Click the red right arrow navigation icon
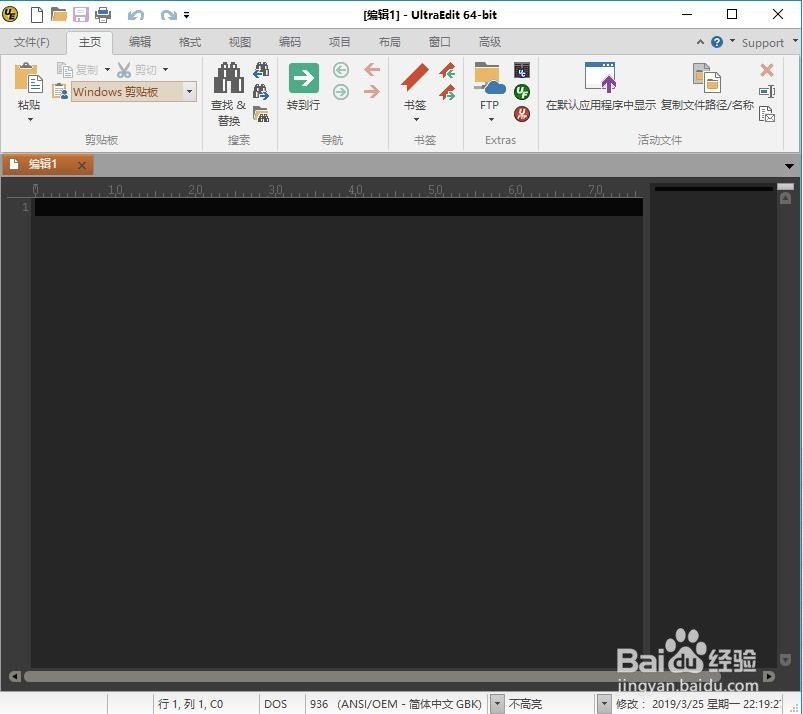The image size is (803, 714). (372, 92)
